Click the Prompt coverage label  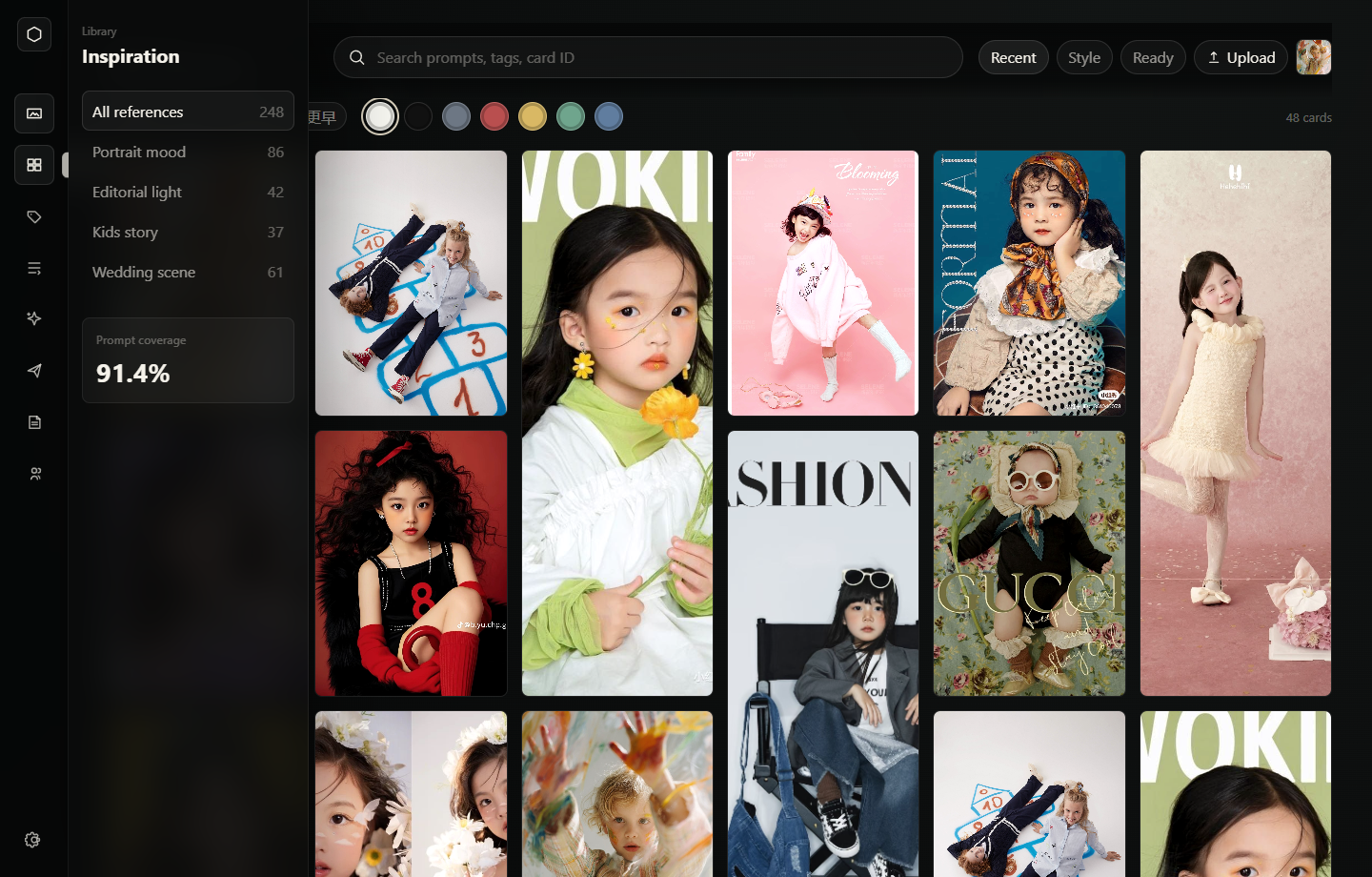coord(141,340)
